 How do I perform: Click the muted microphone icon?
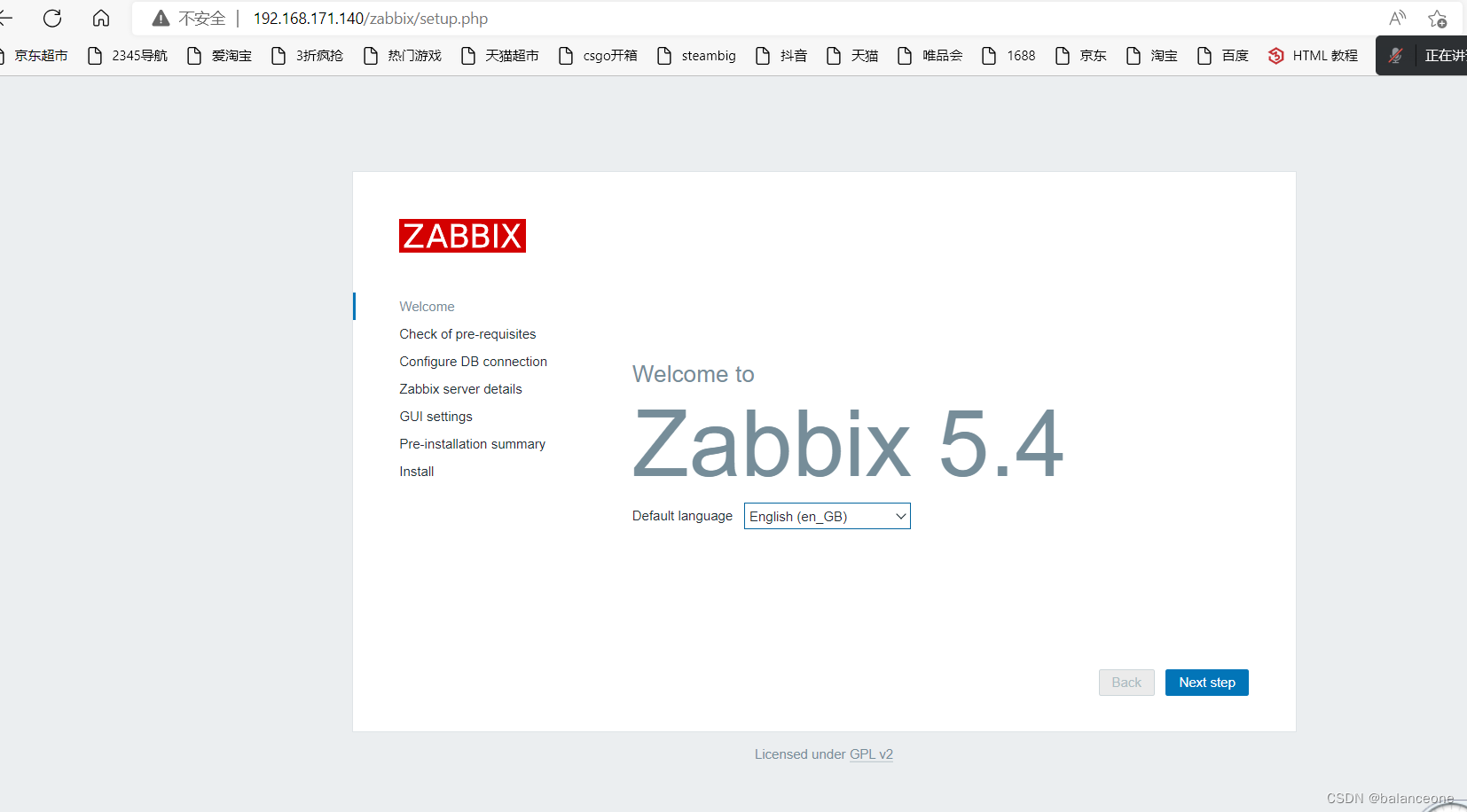point(1395,55)
